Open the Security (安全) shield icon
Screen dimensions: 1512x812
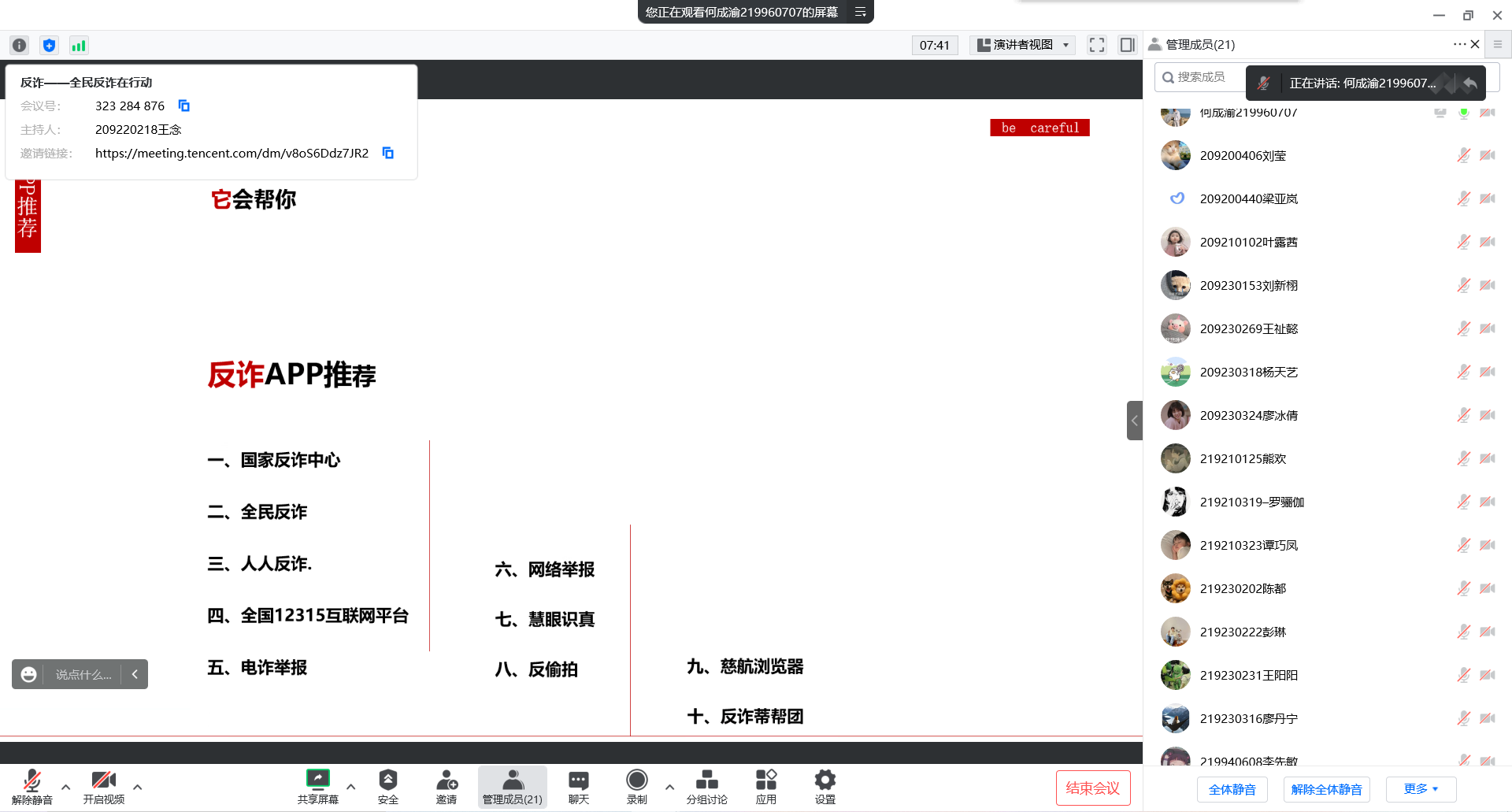click(387, 780)
